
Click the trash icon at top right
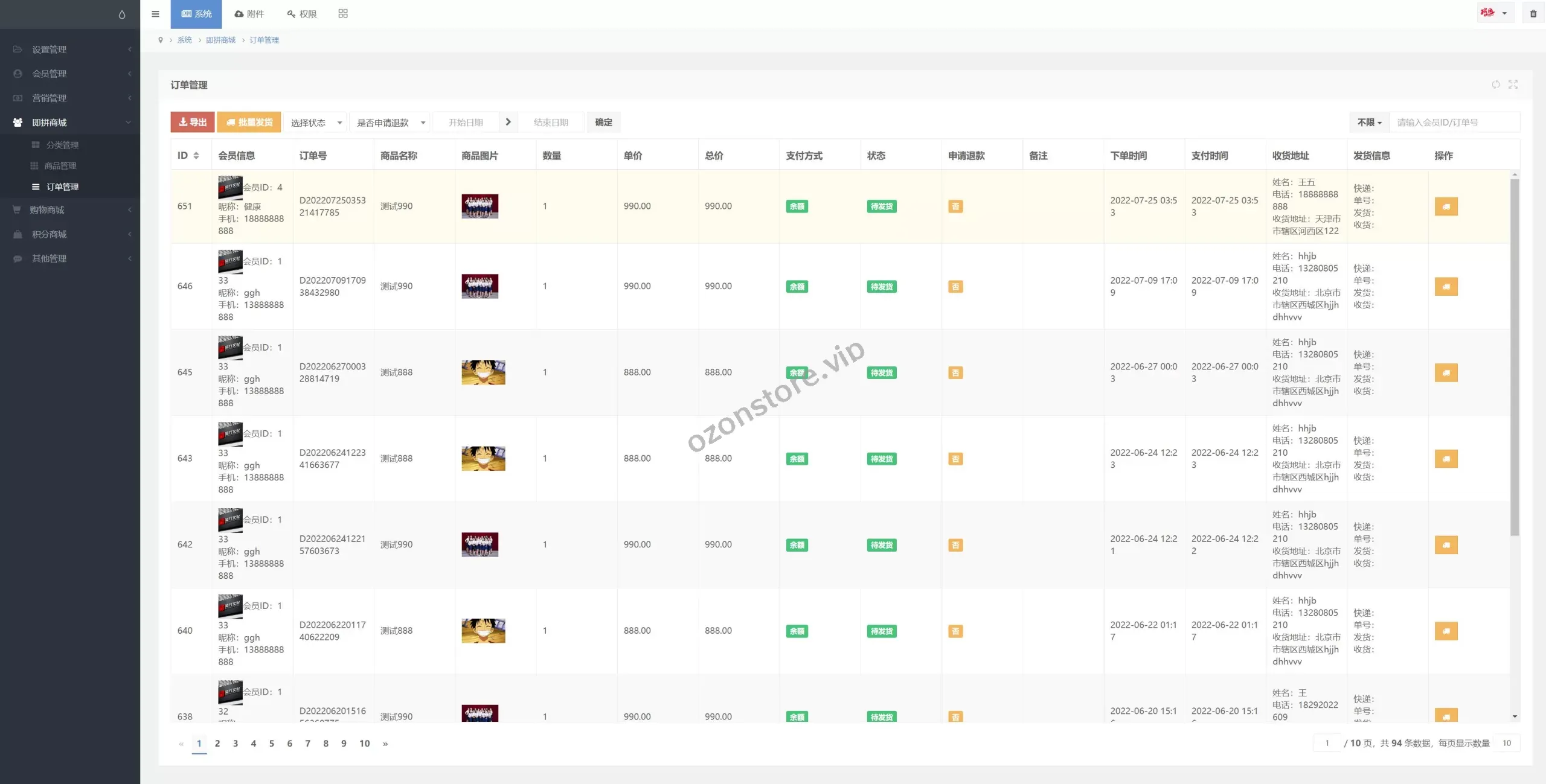1533,14
